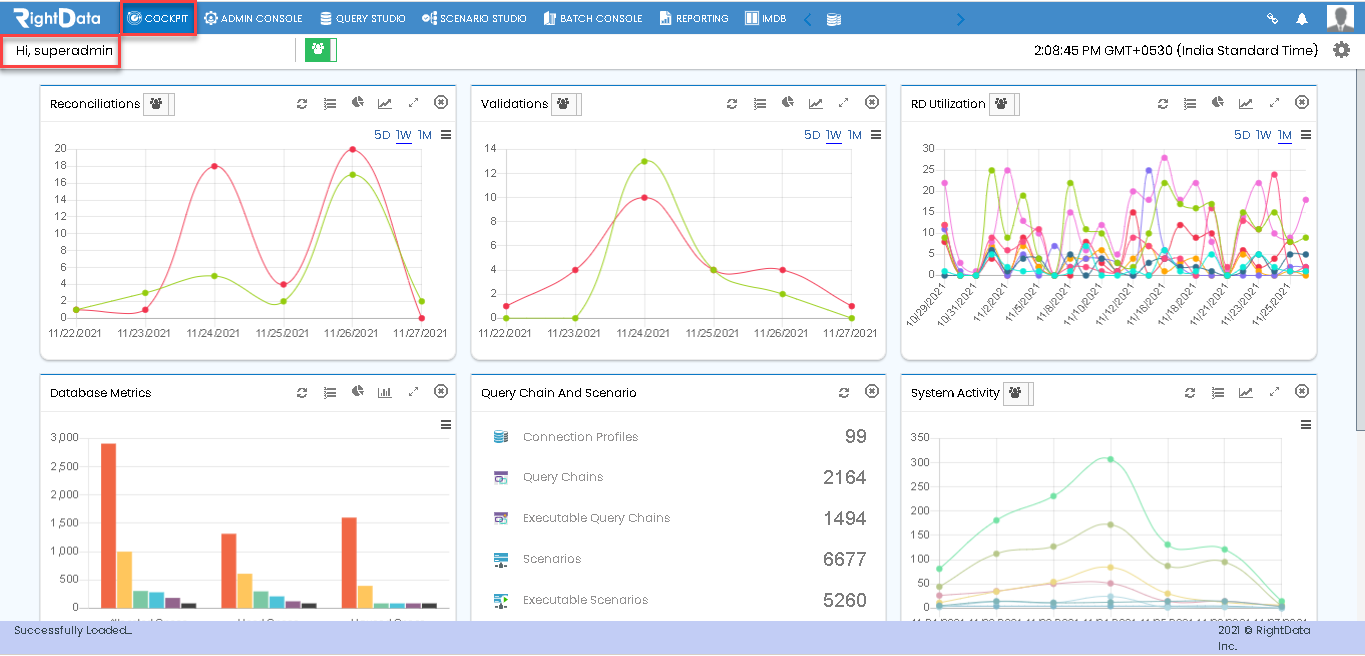Refresh the Reconciliations widget
The image size is (1365, 656).
click(302, 103)
